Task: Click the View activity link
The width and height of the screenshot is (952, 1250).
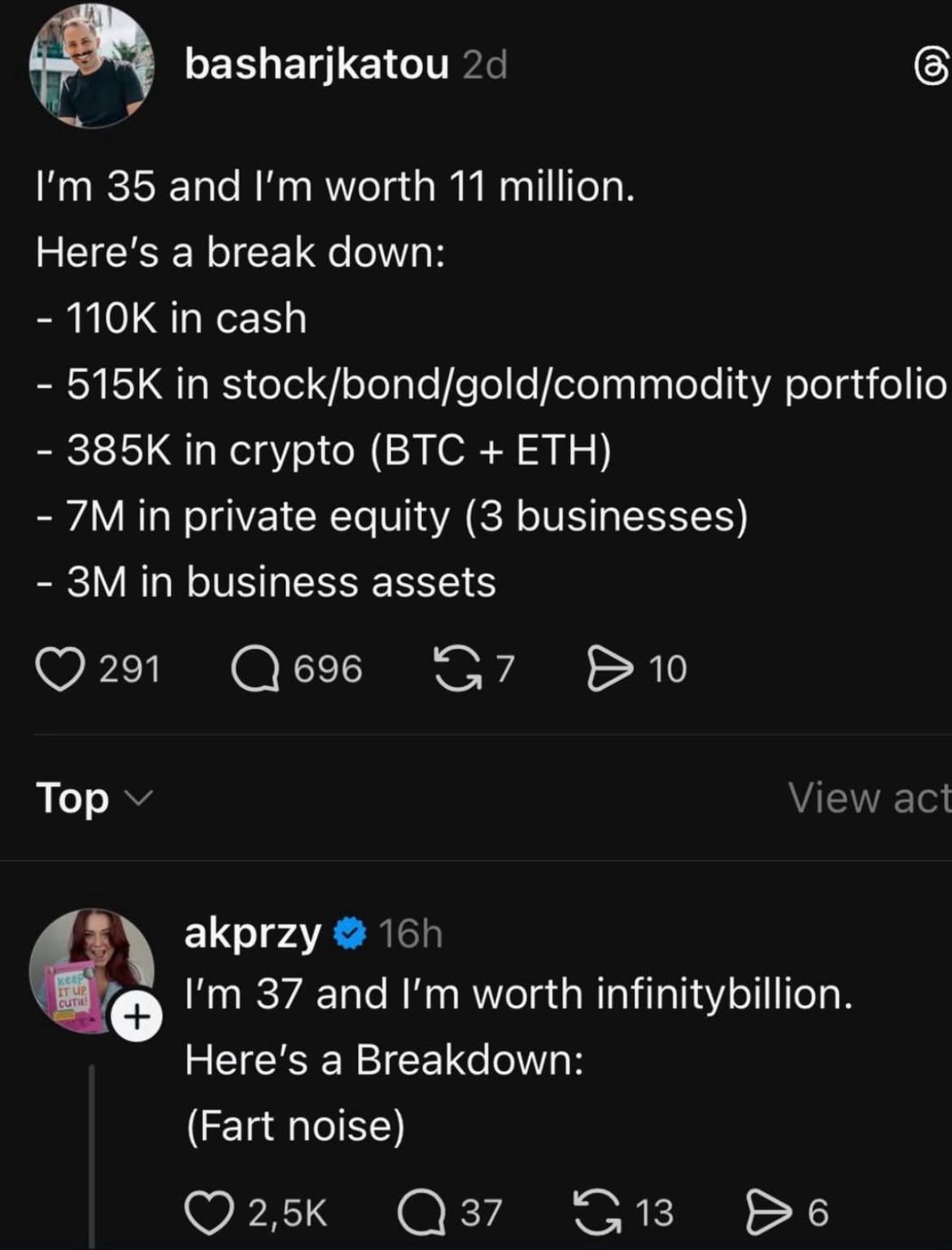Action: point(869,798)
